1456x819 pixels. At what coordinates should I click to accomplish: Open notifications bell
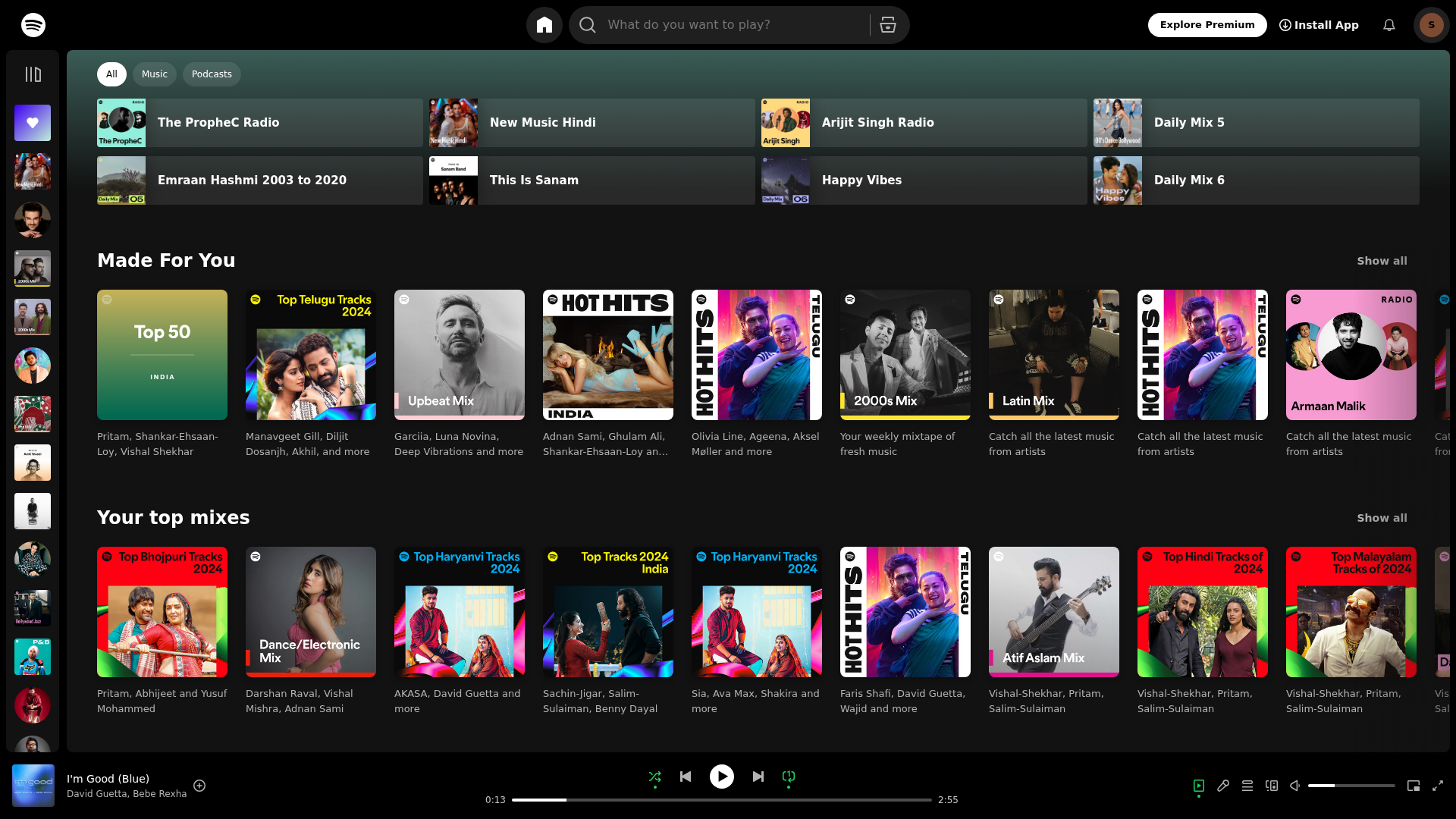[x=1389, y=25]
